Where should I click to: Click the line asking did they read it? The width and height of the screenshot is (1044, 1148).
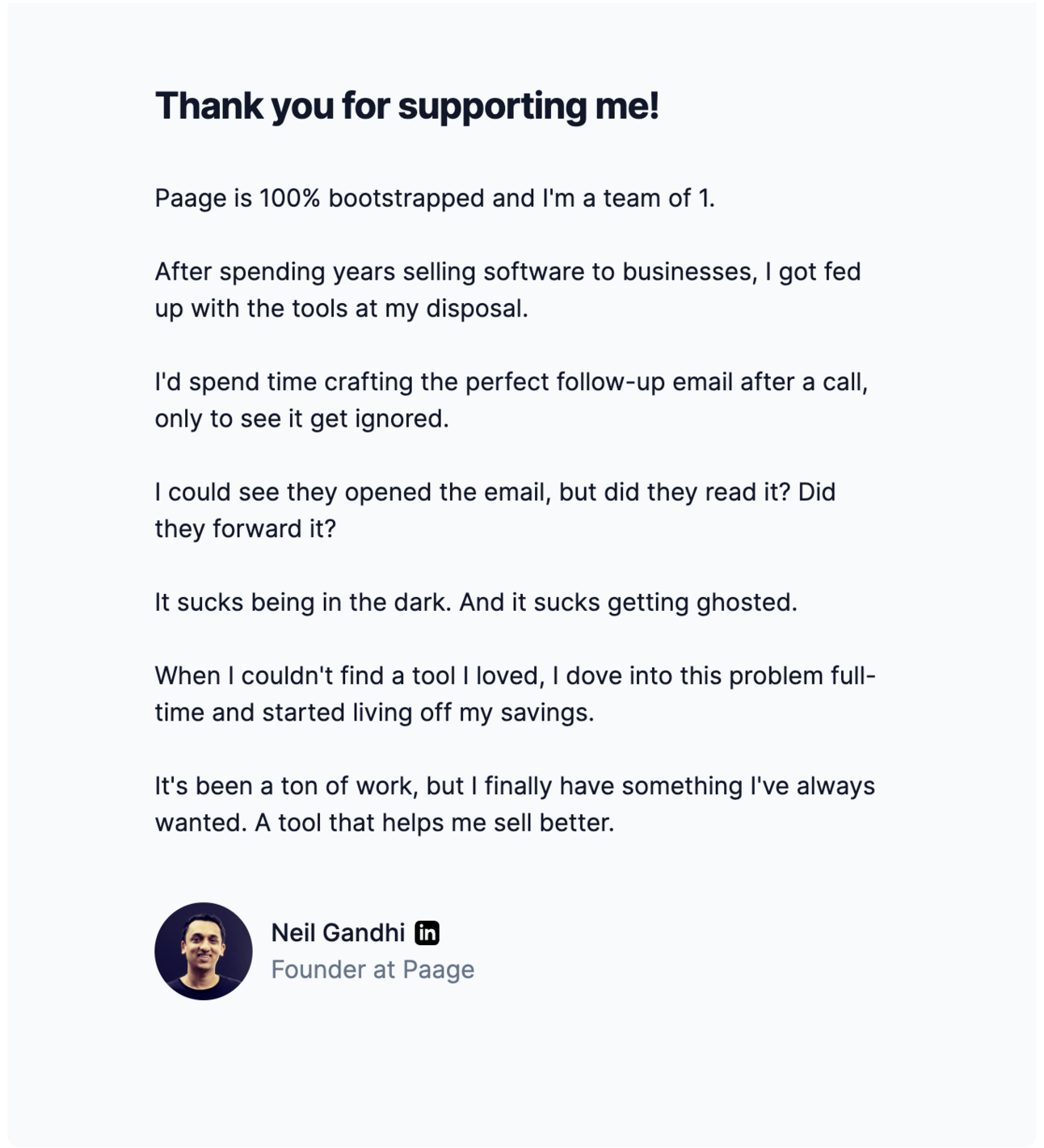tap(495, 492)
